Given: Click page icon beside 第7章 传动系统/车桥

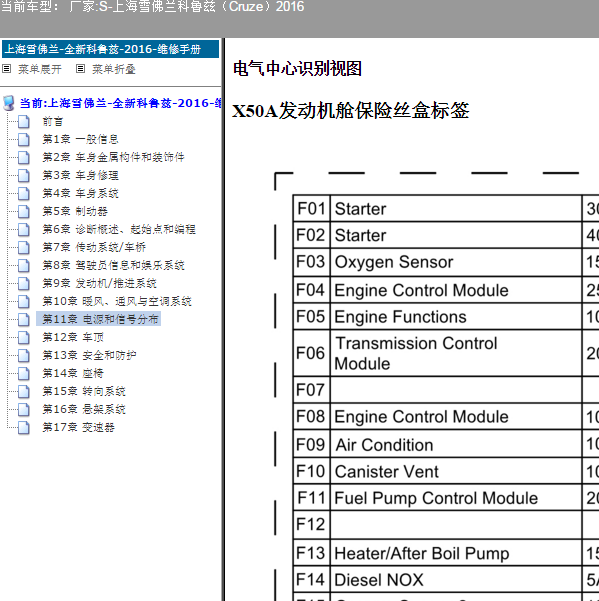Looking at the screenshot, I should point(24,248).
